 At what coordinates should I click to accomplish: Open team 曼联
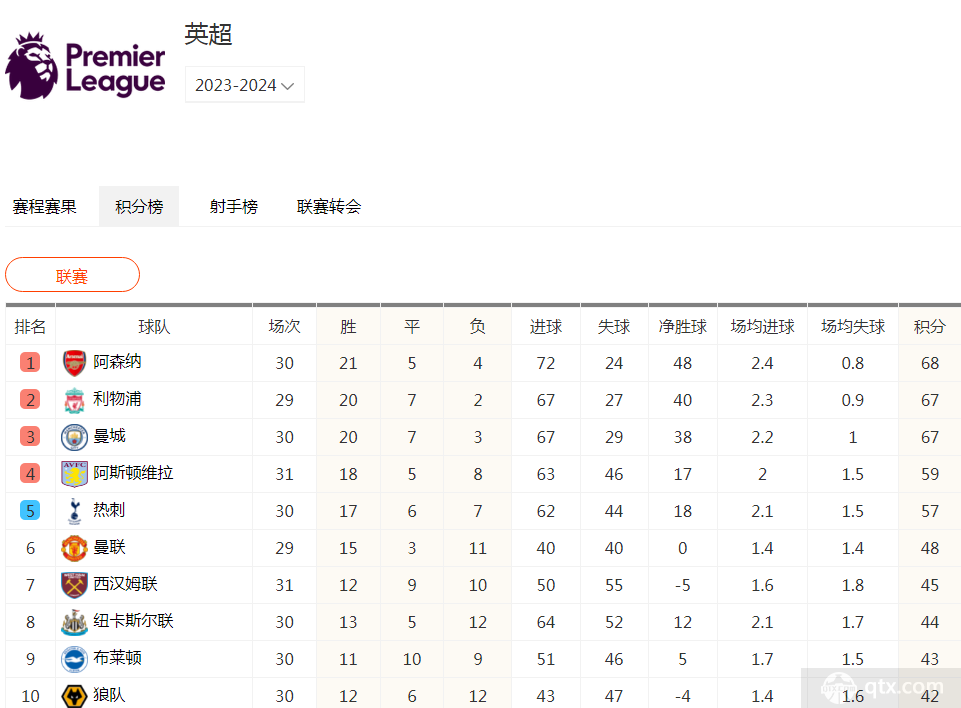pyautogui.click(x=109, y=547)
